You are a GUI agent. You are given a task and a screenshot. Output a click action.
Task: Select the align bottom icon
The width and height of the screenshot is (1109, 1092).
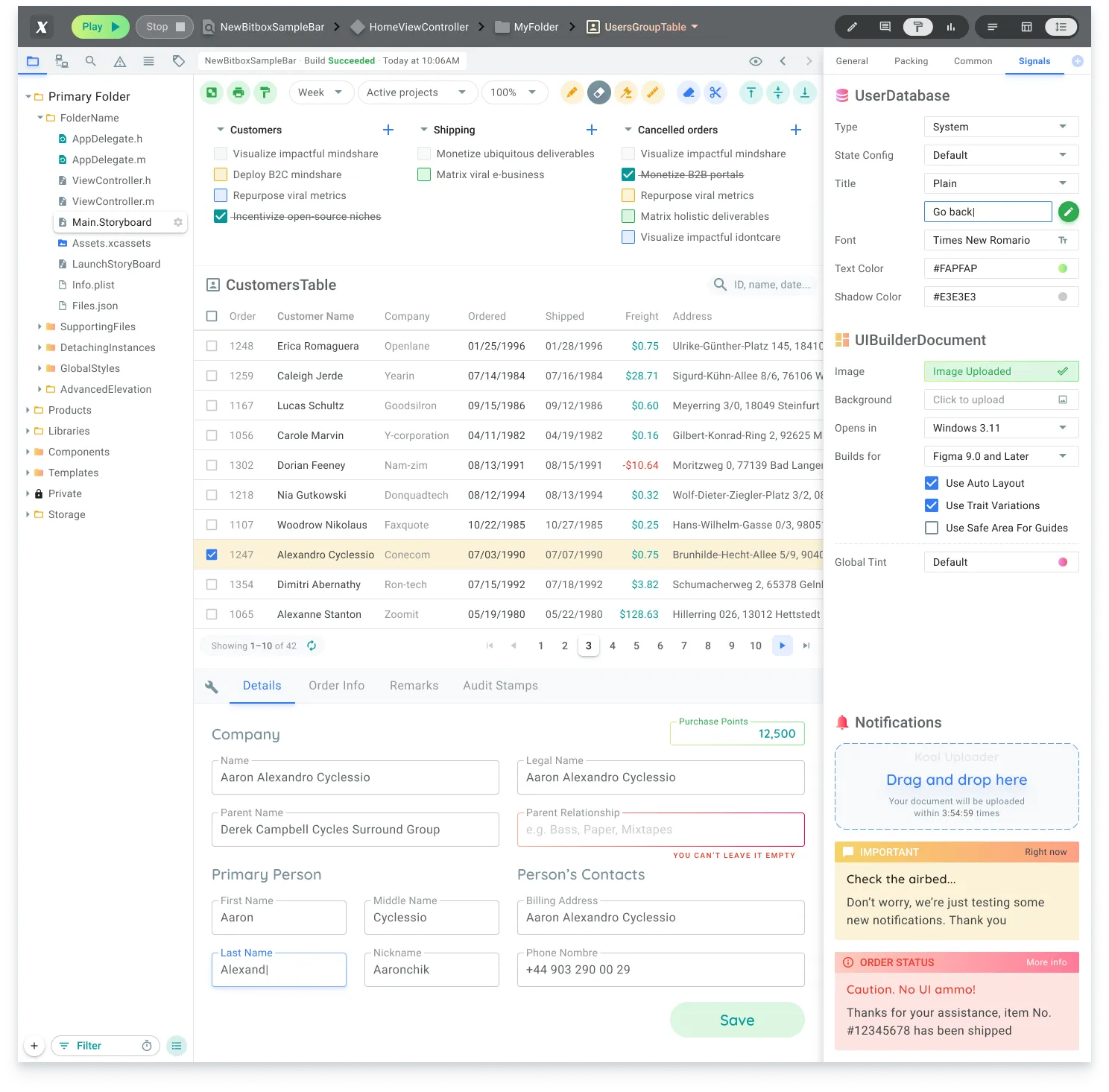805,92
